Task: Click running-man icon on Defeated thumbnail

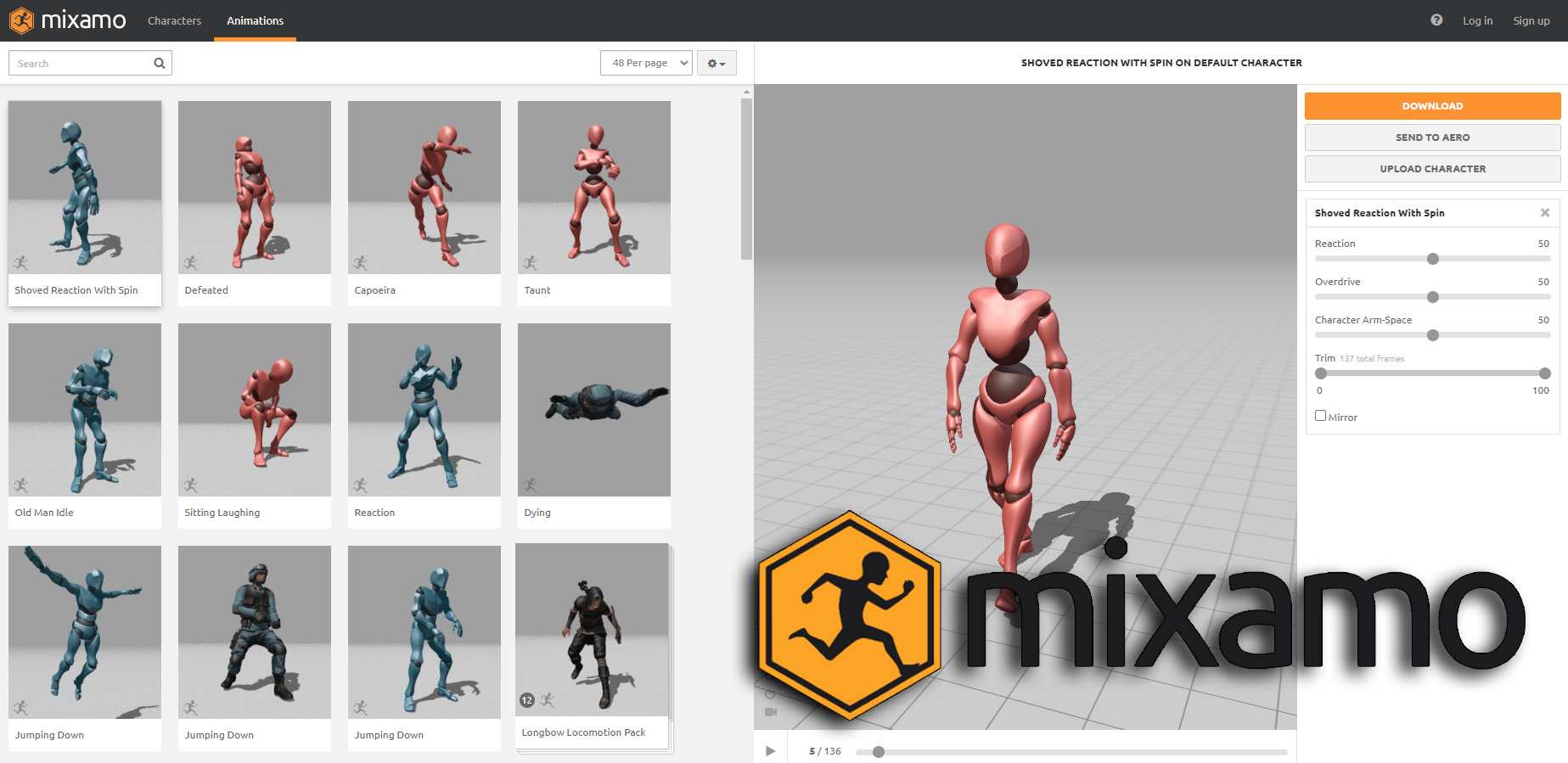Action: (x=190, y=262)
